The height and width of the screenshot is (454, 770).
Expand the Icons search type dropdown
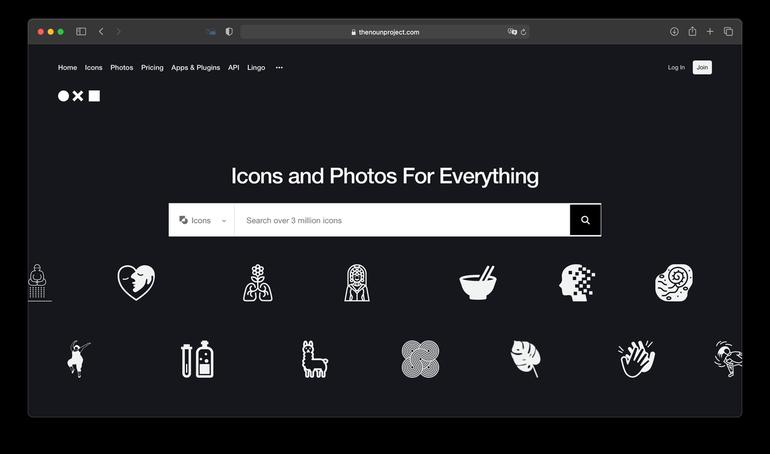[x=202, y=220]
